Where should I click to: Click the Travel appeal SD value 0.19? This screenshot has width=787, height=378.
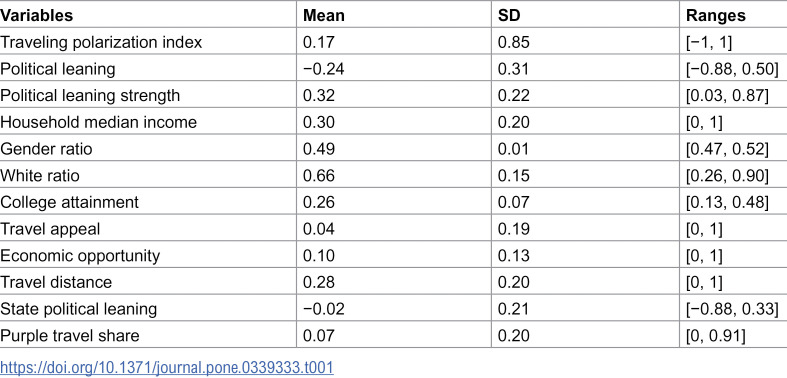[x=513, y=228]
